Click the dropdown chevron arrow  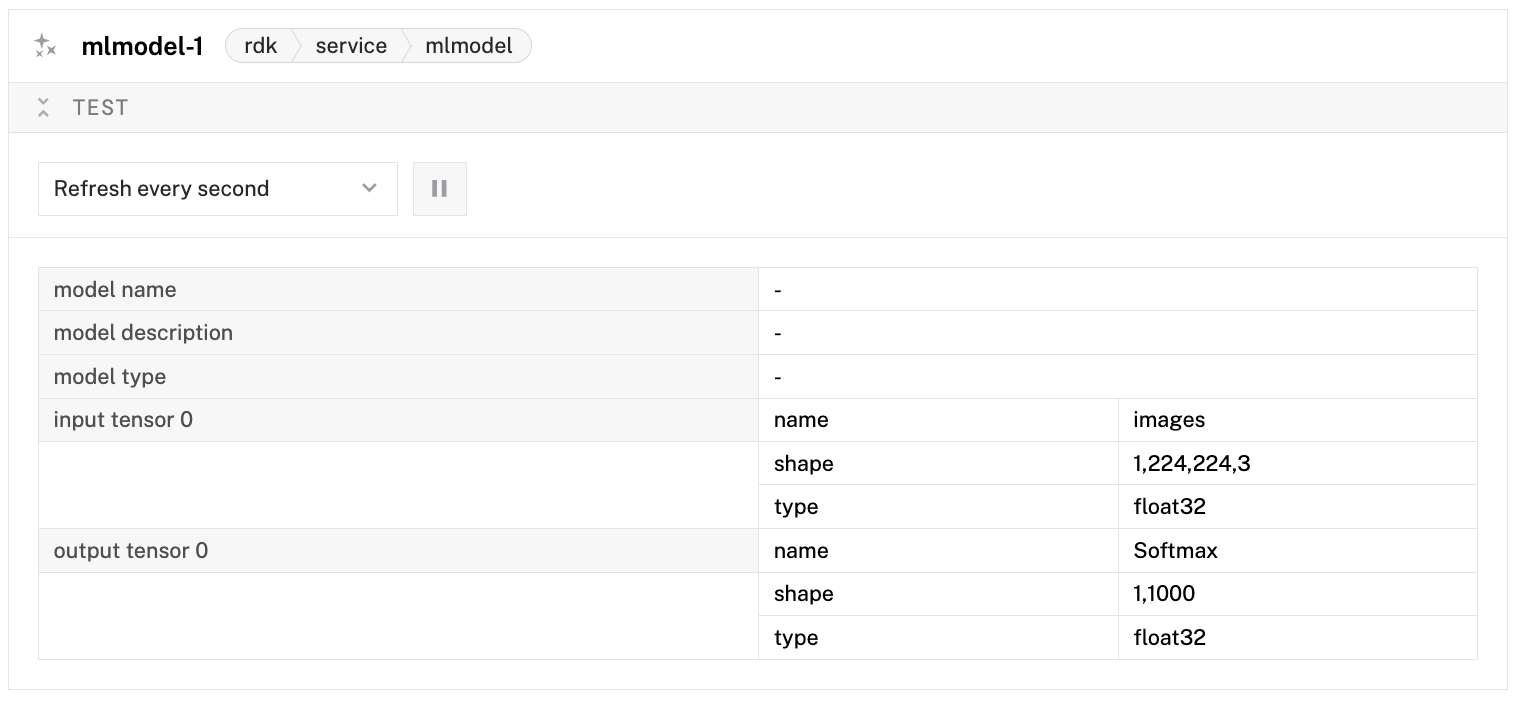pyautogui.click(x=369, y=189)
